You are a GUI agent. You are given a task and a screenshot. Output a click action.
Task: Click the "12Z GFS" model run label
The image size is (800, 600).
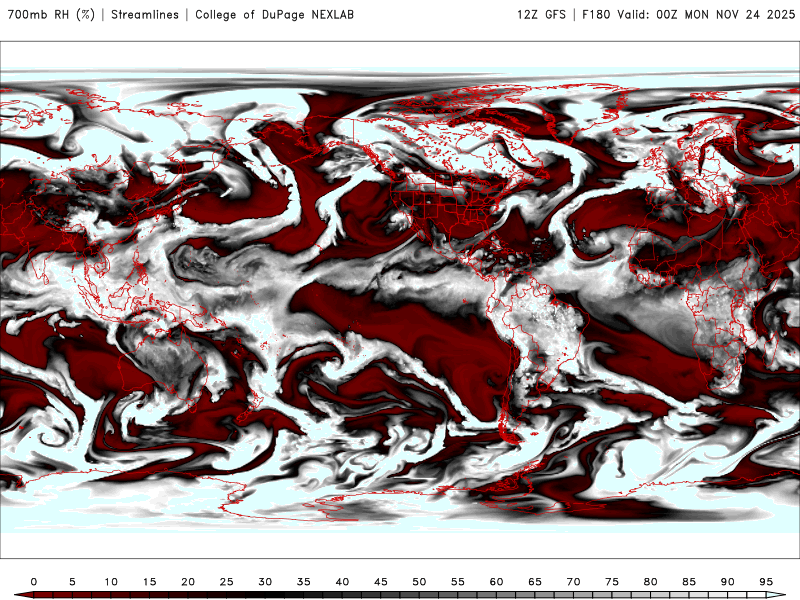click(541, 14)
